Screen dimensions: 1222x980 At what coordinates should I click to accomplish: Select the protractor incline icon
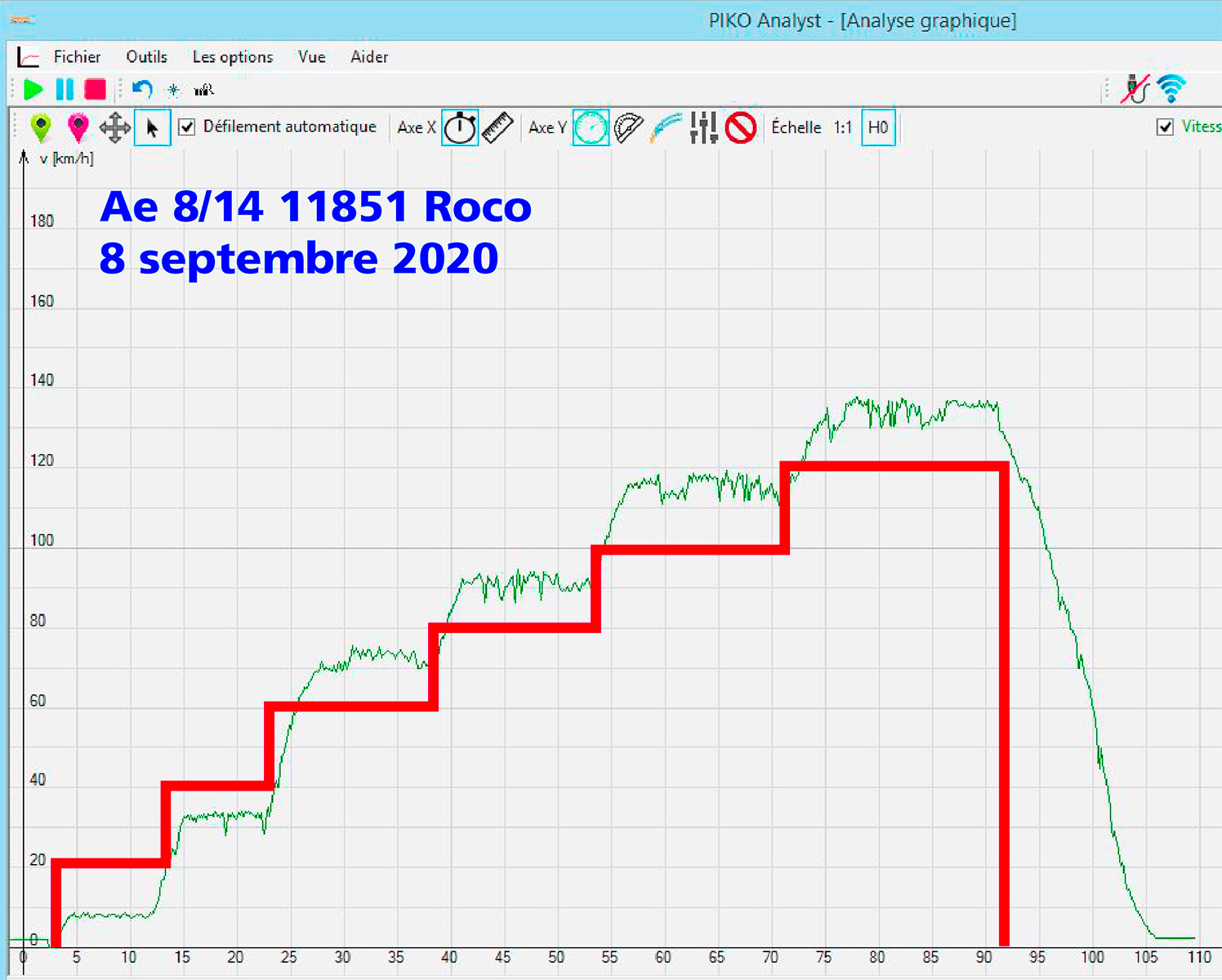[628, 127]
